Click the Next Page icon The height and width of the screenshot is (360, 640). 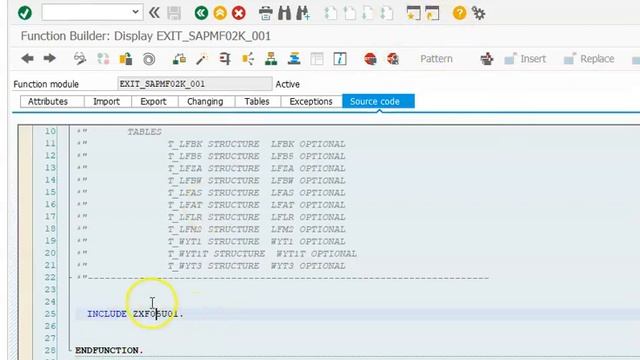[x=368, y=13]
